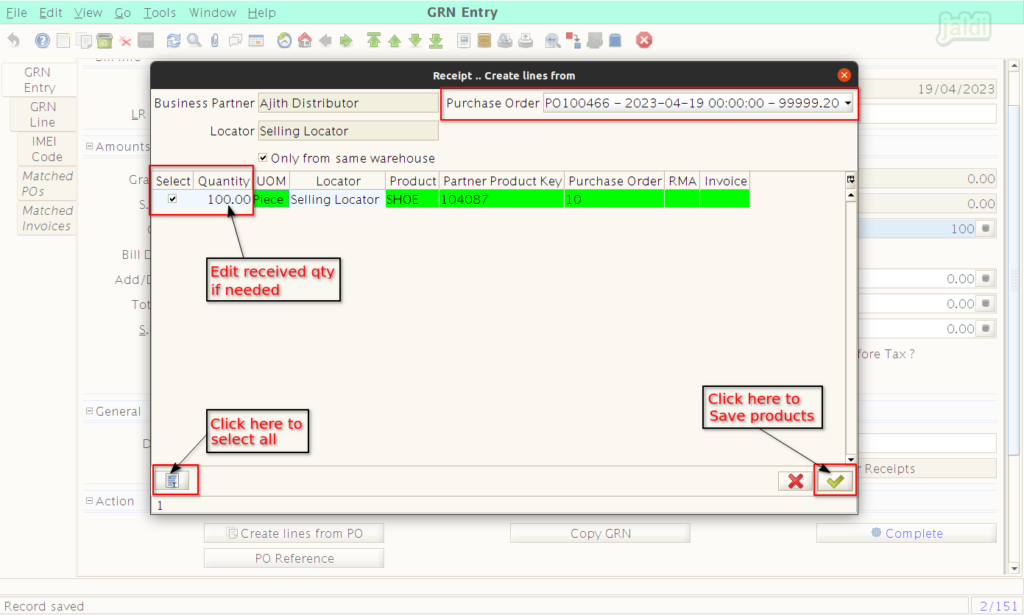The width and height of the screenshot is (1024, 615).
Task: Go to Home menu icon
Action: [x=305, y=40]
